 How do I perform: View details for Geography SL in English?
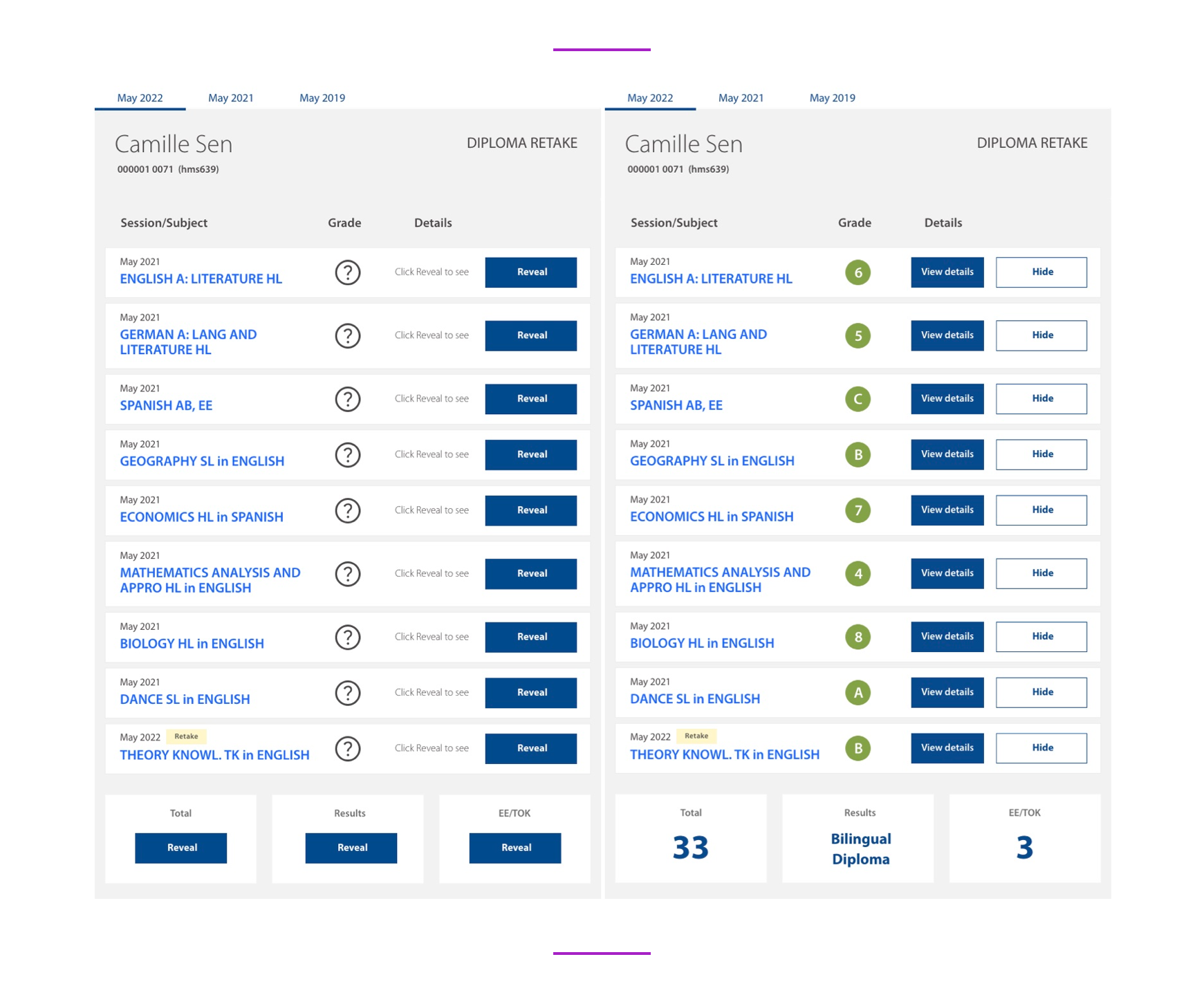tap(947, 454)
